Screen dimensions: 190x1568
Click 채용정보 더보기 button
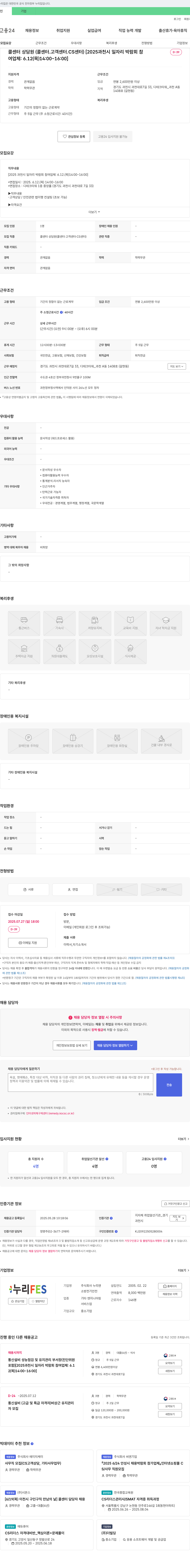[170, 1294]
